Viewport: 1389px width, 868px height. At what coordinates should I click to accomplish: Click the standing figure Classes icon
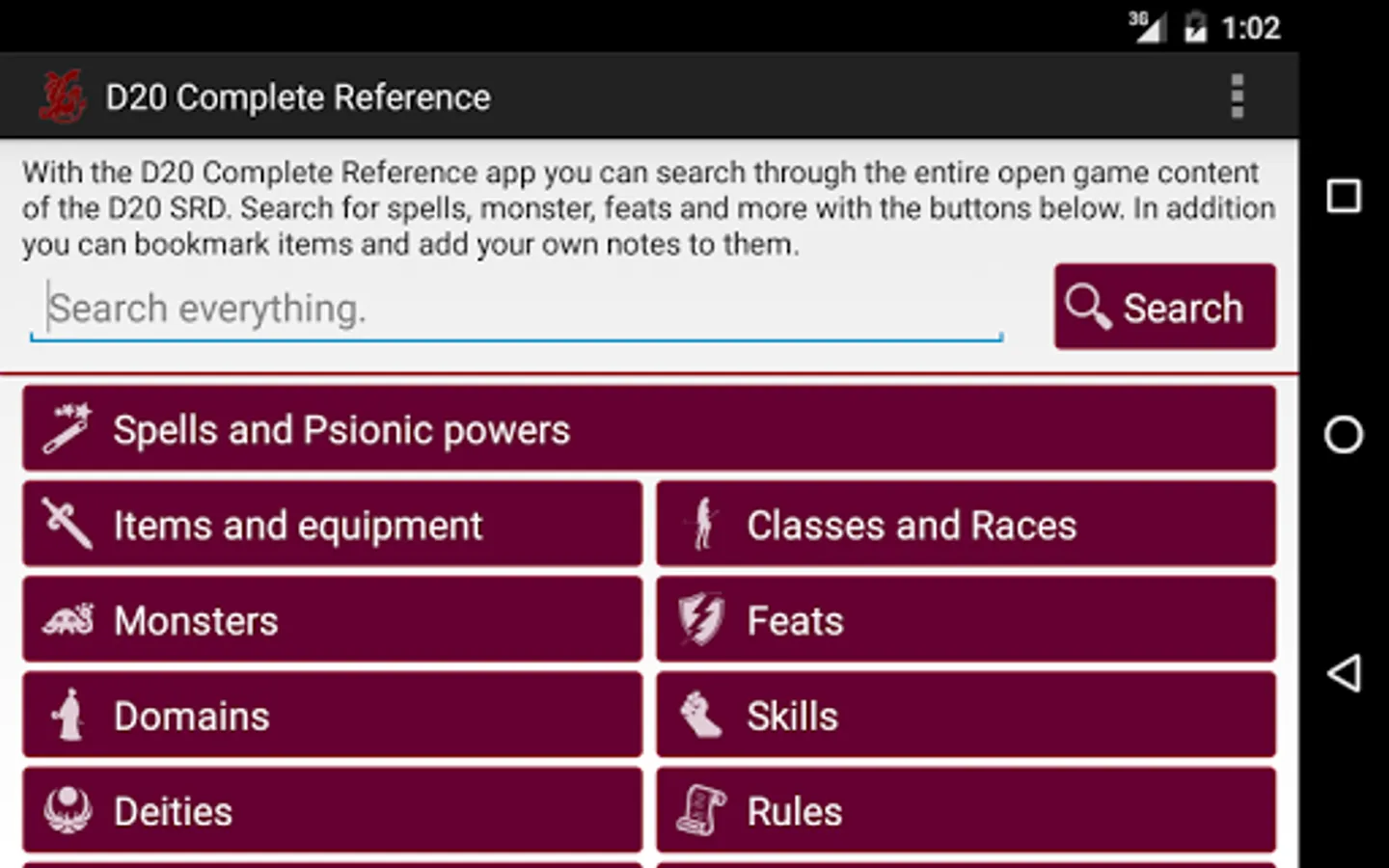703,524
